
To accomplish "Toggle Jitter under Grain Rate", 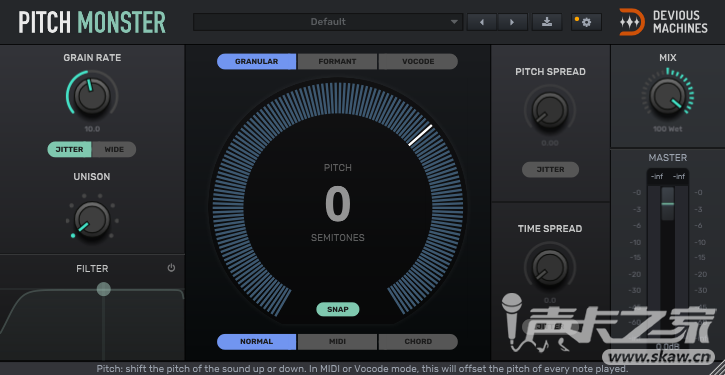I will coord(69,149).
